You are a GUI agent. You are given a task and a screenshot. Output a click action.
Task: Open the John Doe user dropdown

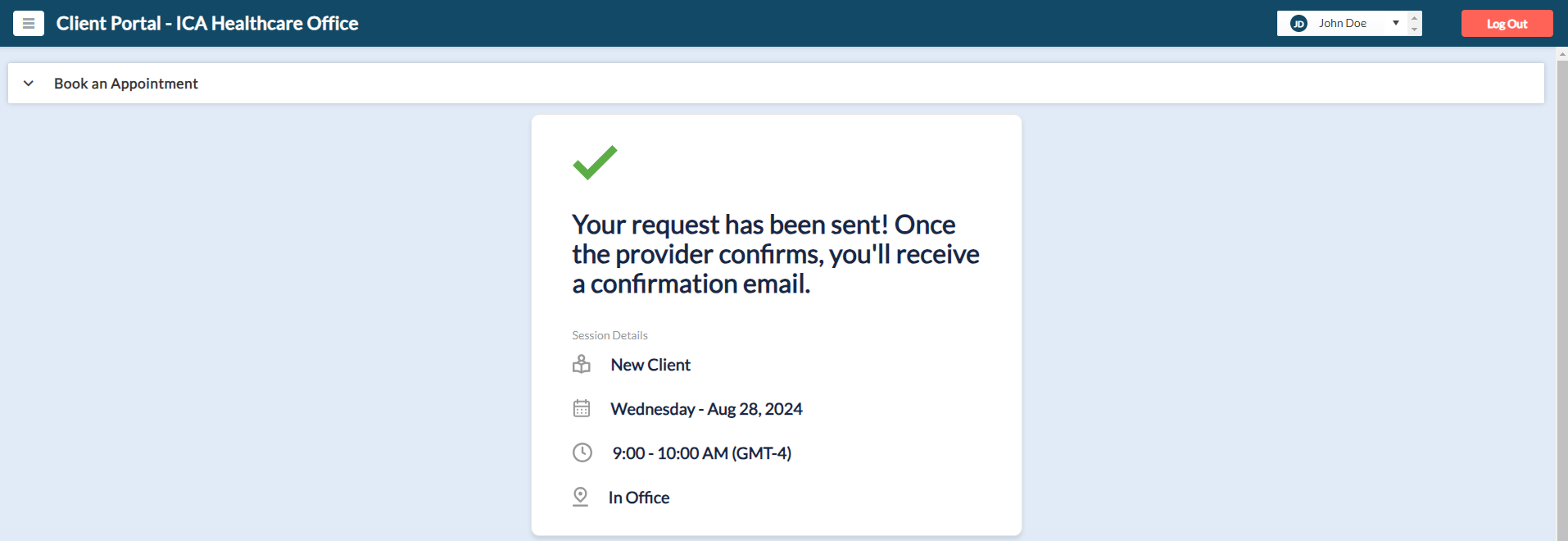[1343, 24]
